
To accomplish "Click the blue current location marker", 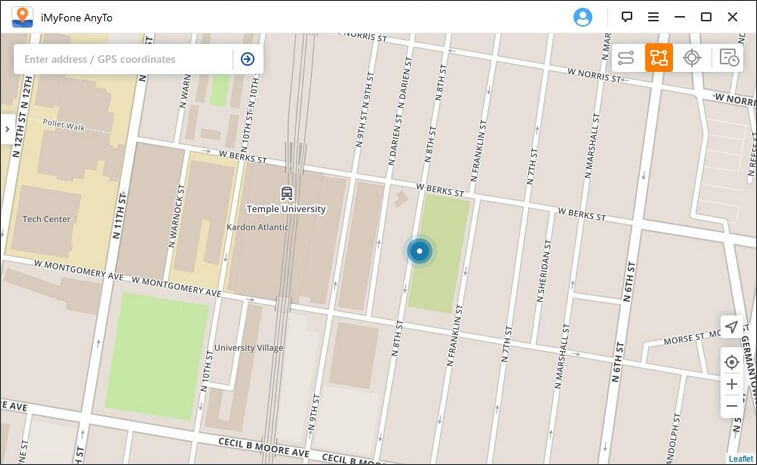I will (x=419, y=251).
